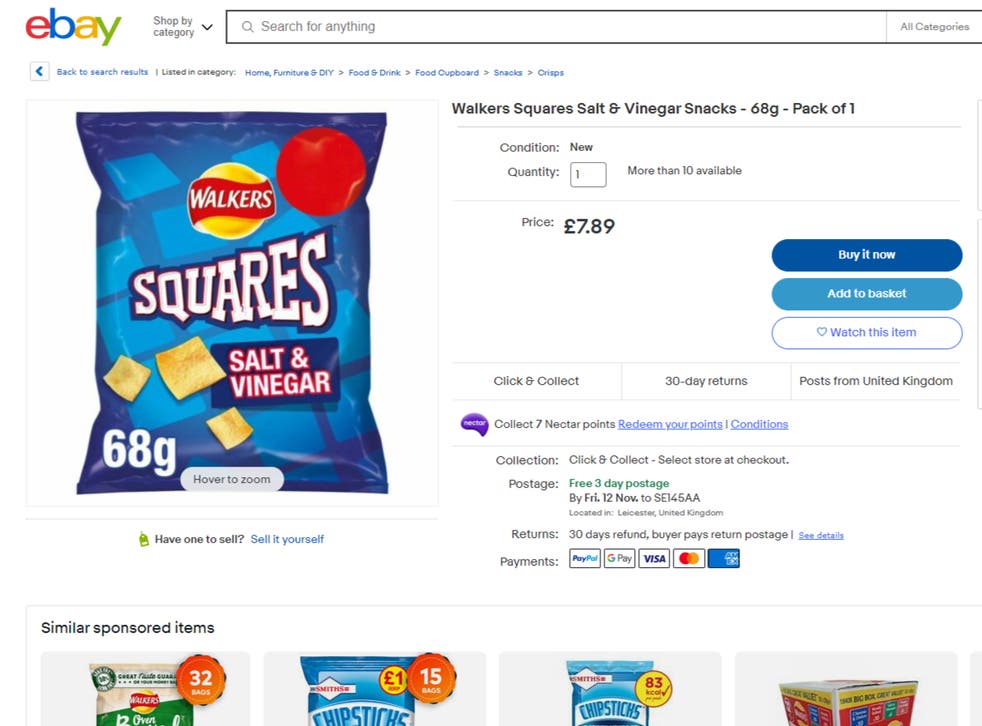Watch this item
This screenshot has width=982, height=726.
866,333
